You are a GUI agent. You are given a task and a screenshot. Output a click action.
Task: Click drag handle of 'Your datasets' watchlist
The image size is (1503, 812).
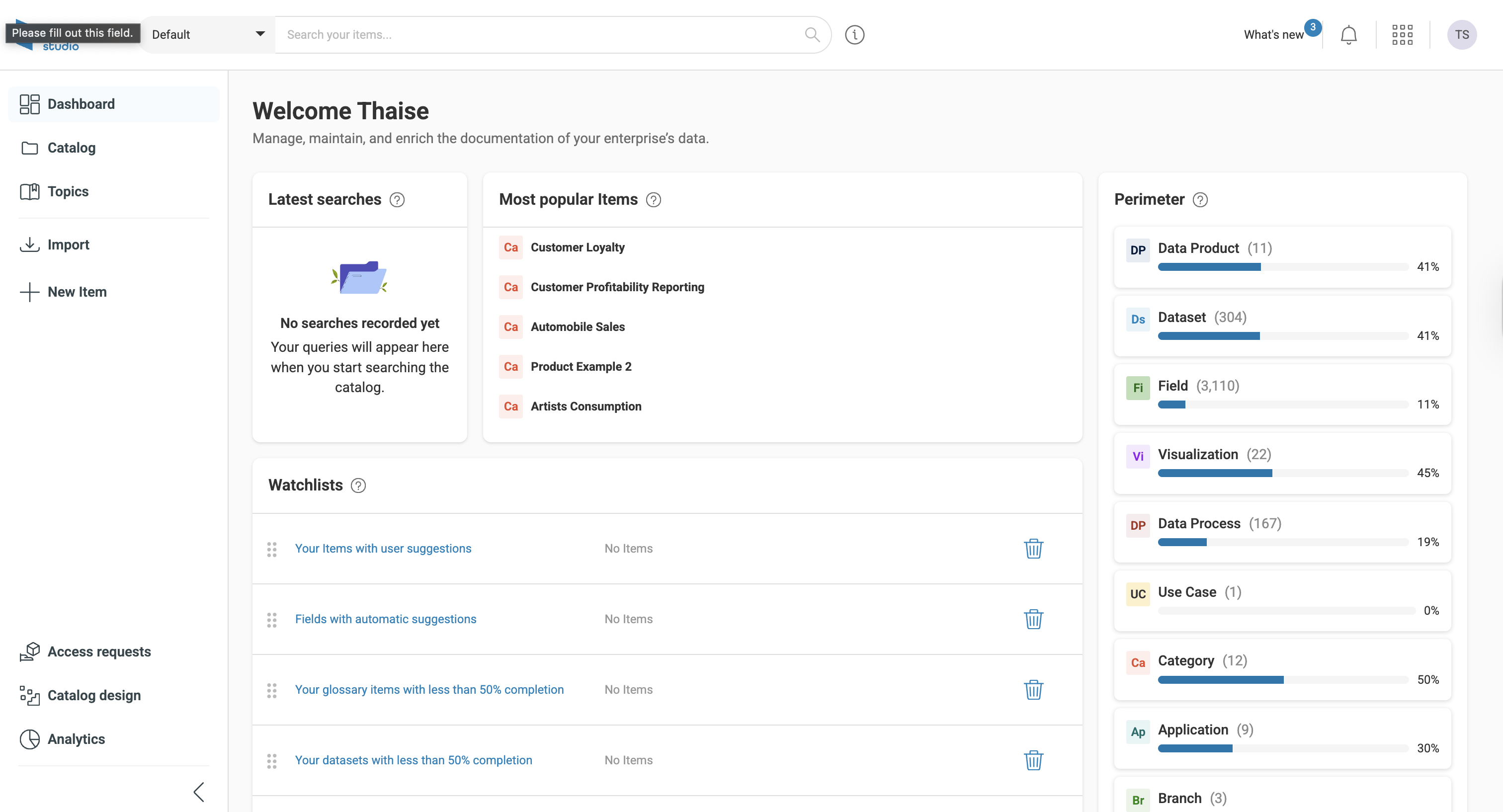(272, 761)
